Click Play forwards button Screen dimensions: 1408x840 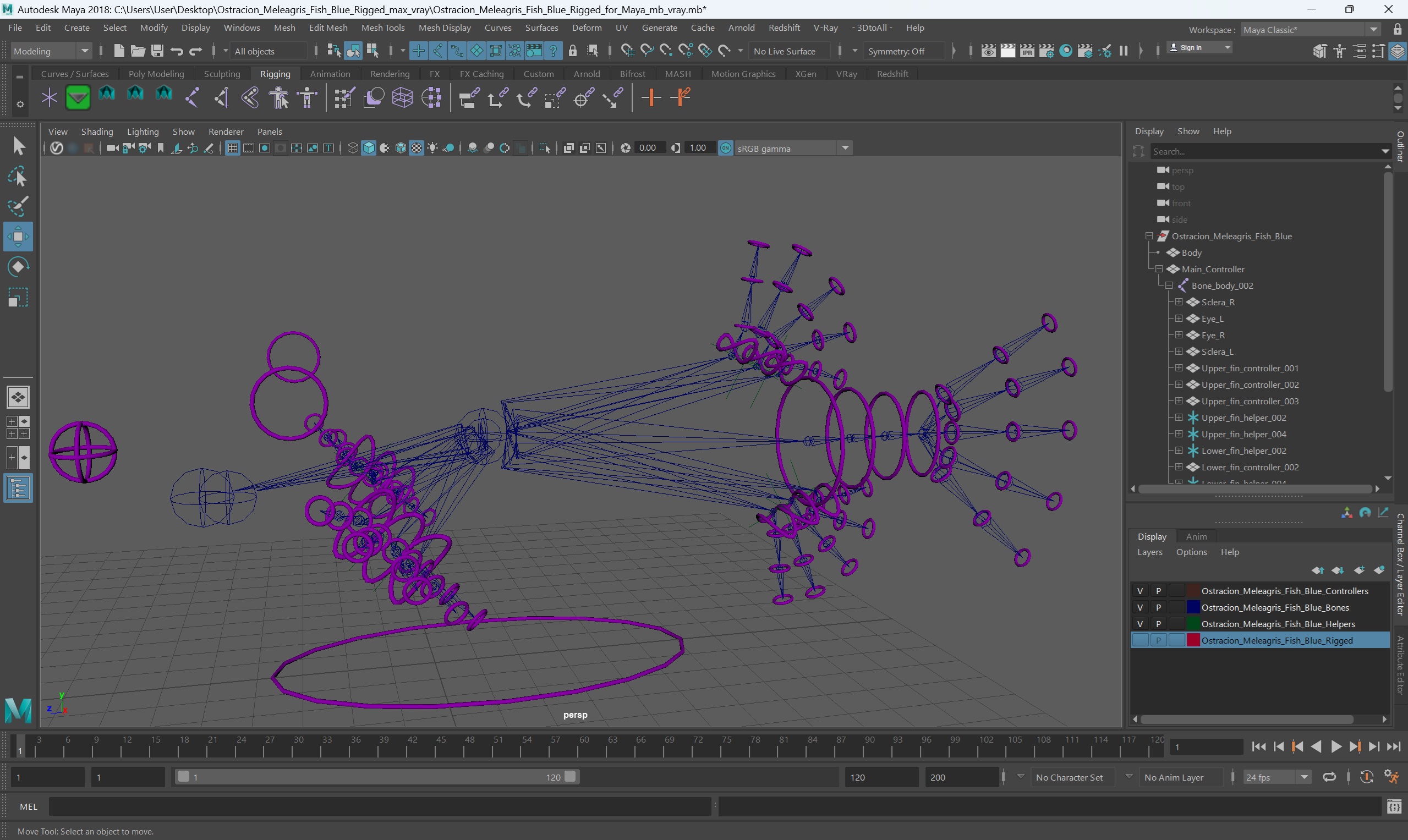coord(1335,746)
